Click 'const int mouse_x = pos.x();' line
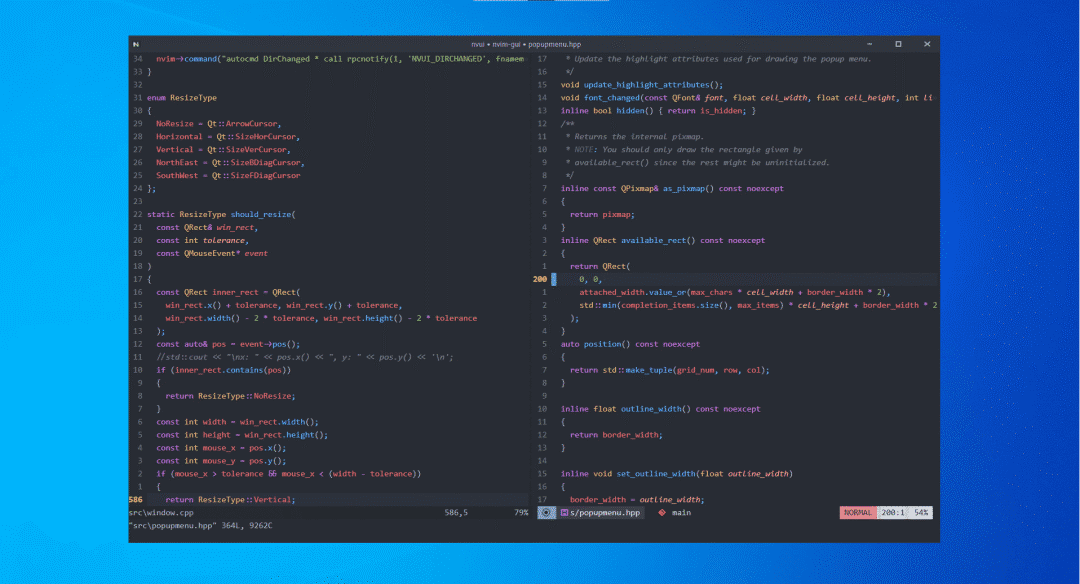 point(221,448)
